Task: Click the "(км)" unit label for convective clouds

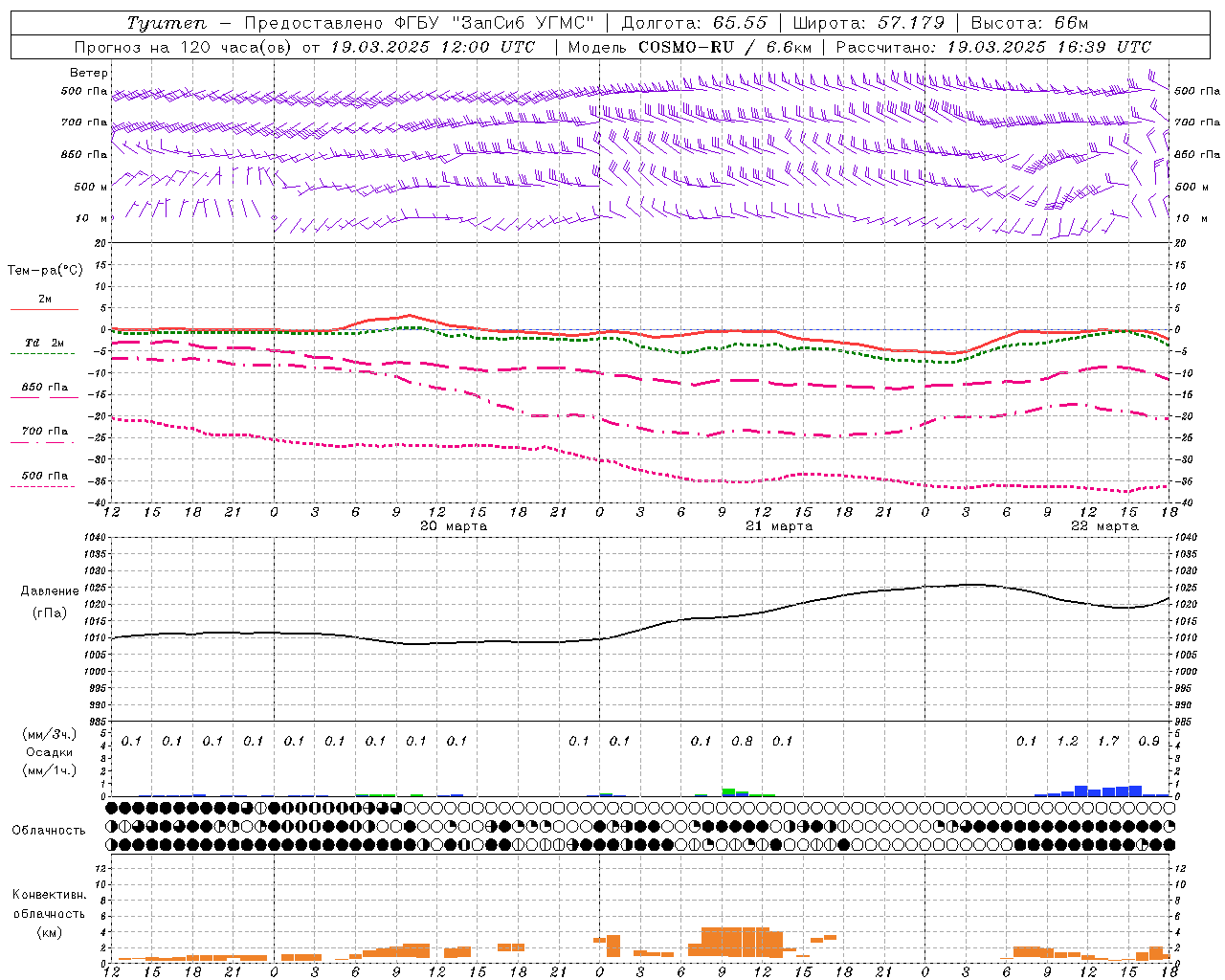Action: [50, 932]
